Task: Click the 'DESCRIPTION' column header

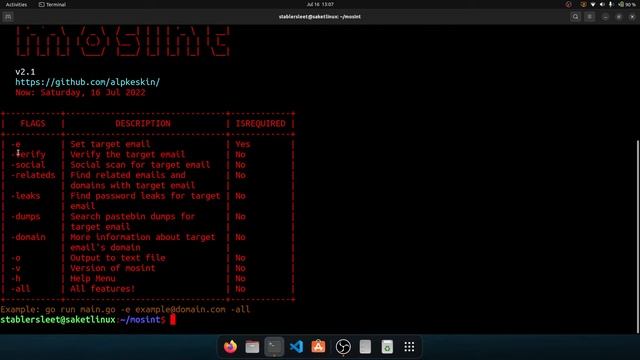Action: point(143,124)
